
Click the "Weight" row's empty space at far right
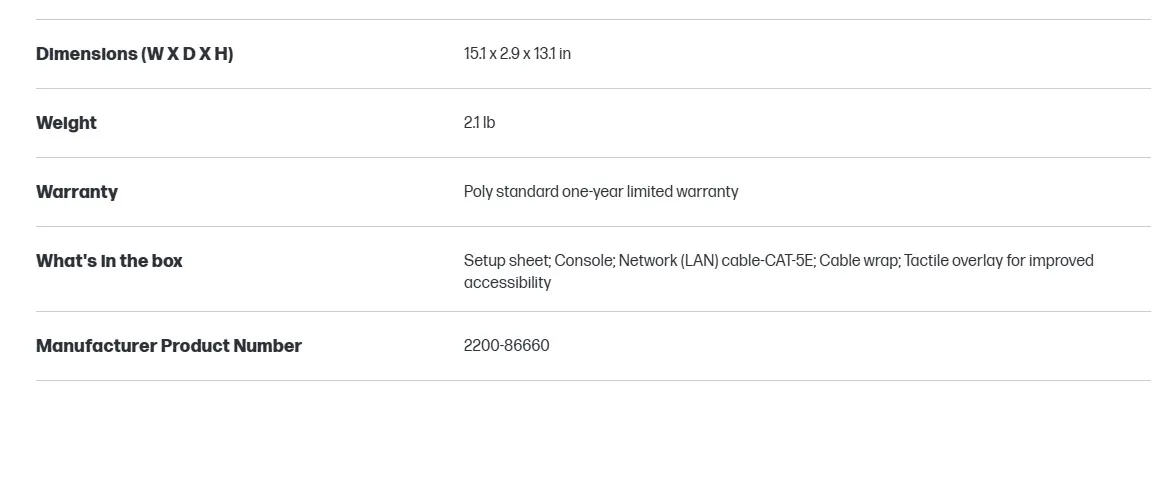[x=1050, y=123]
